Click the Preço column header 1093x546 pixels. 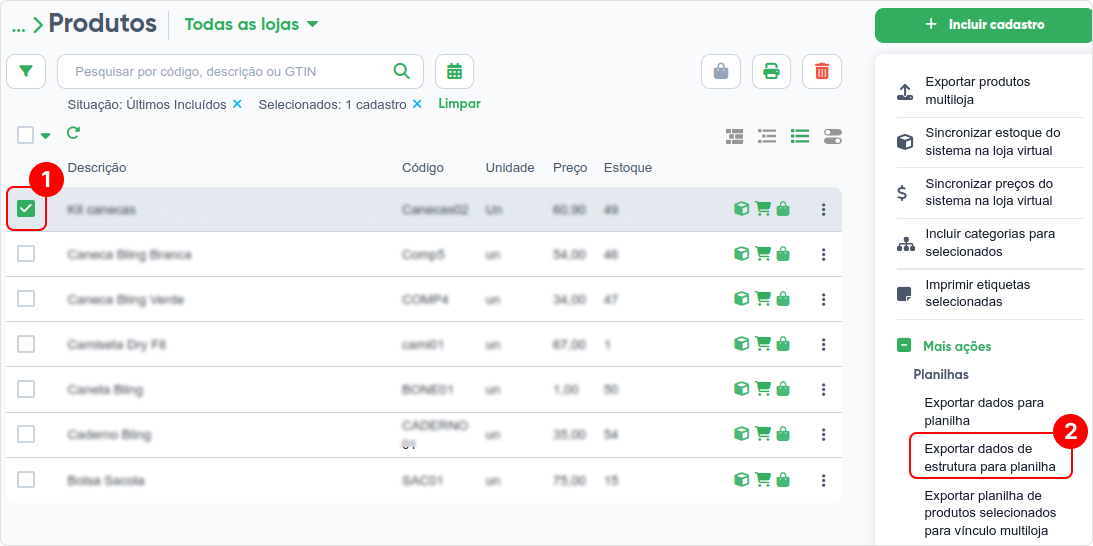pos(570,168)
